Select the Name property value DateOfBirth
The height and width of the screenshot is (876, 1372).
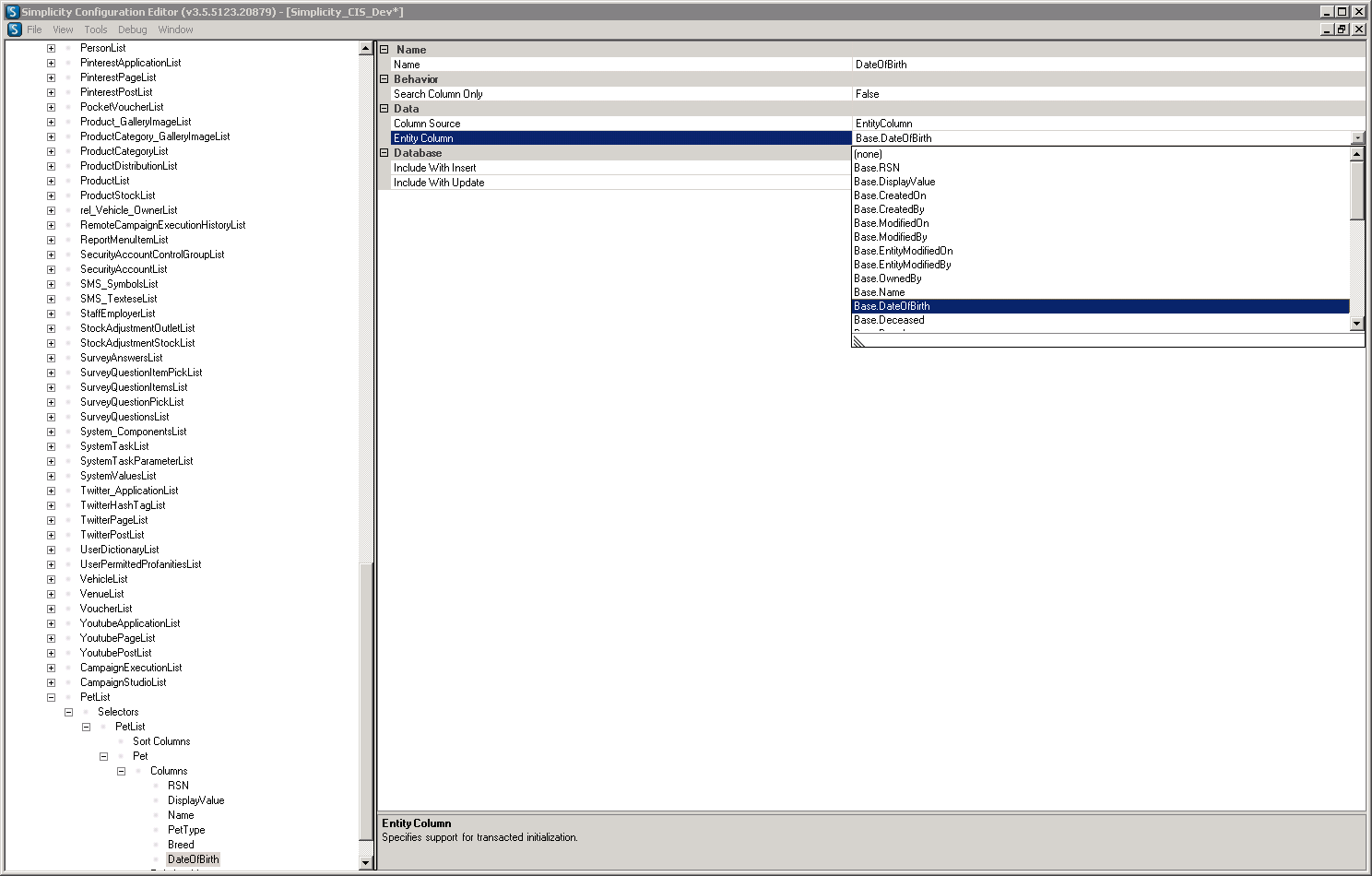point(1109,65)
